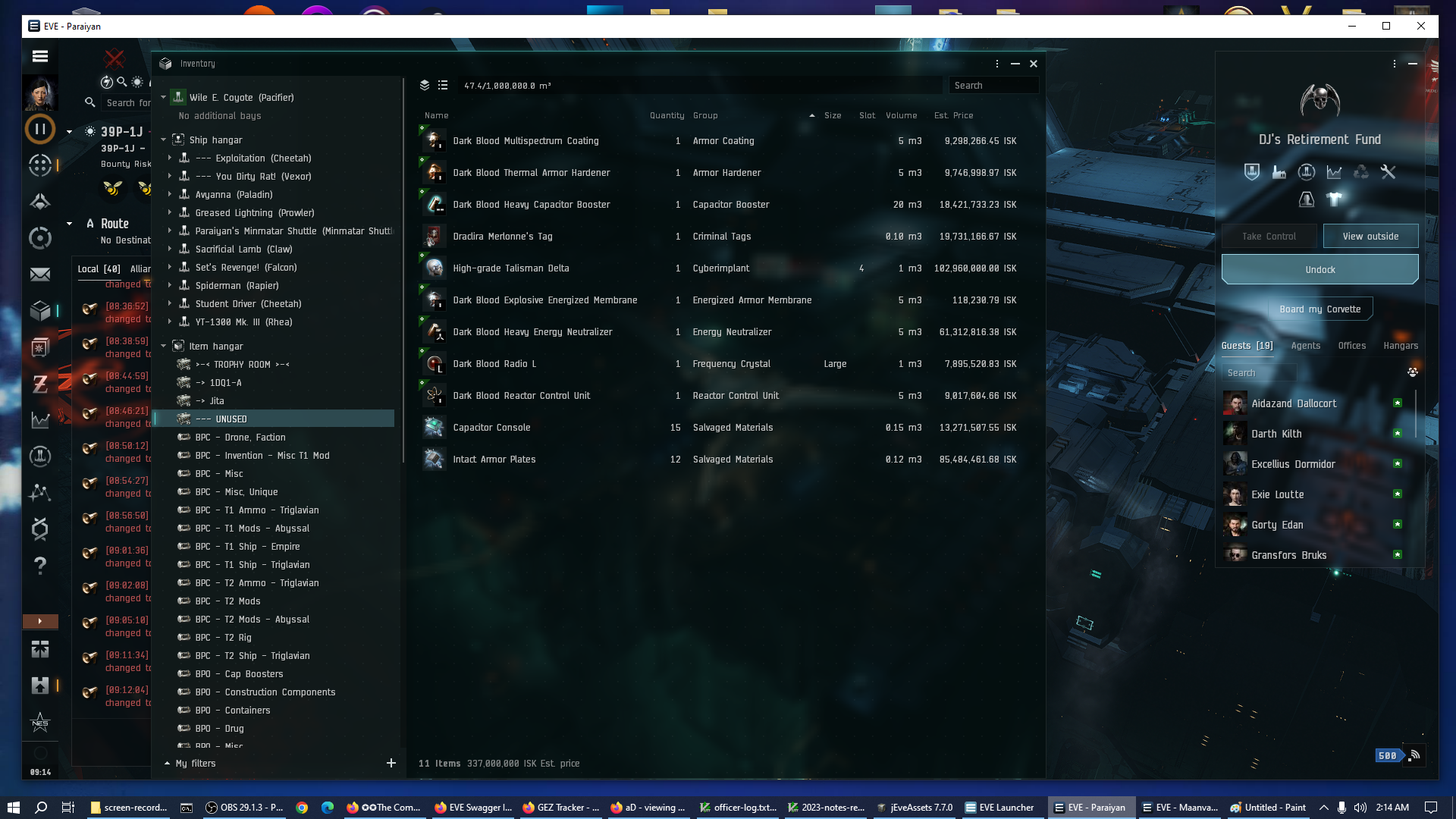The image size is (1456, 819).
Task: Open the help question mark icon
Action: (40, 566)
